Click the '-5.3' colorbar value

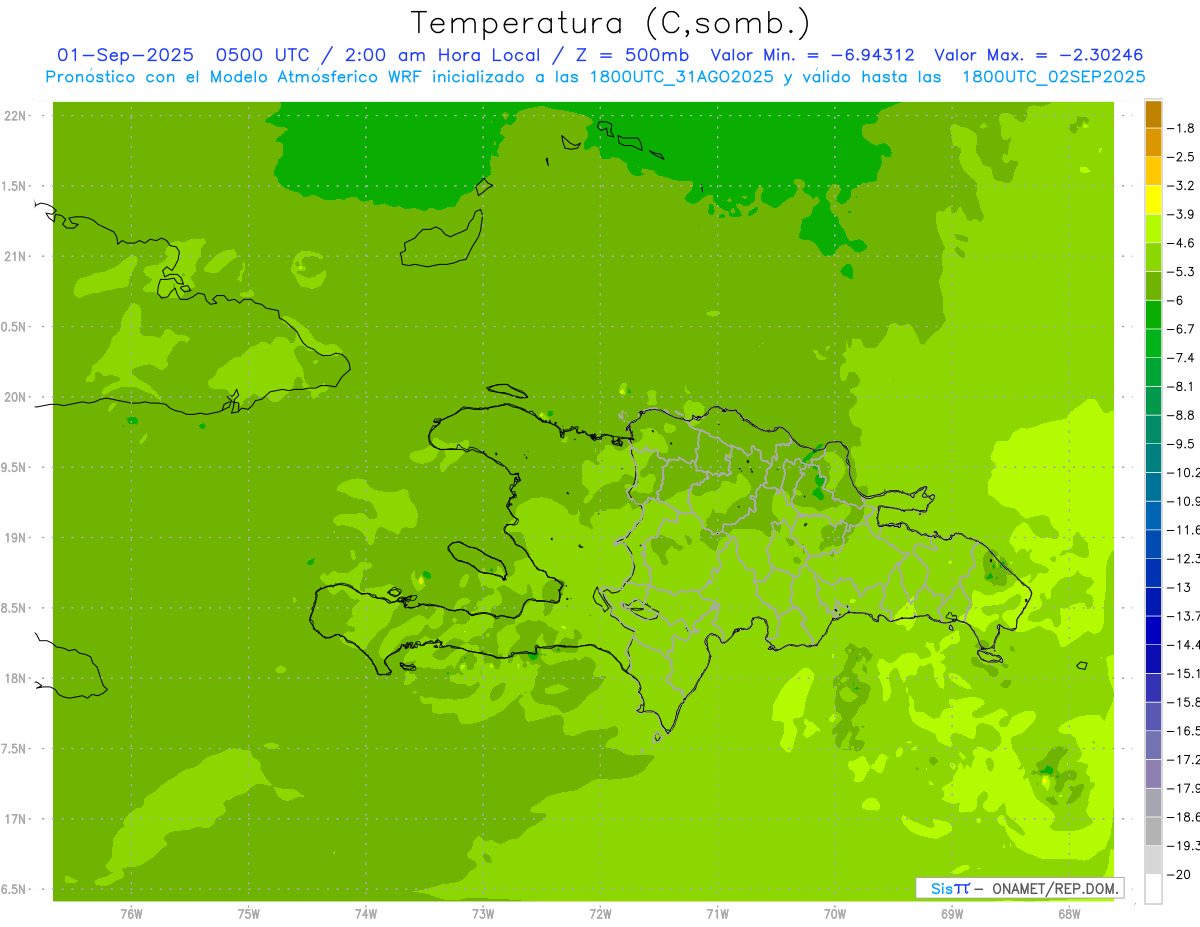pos(1181,272)
